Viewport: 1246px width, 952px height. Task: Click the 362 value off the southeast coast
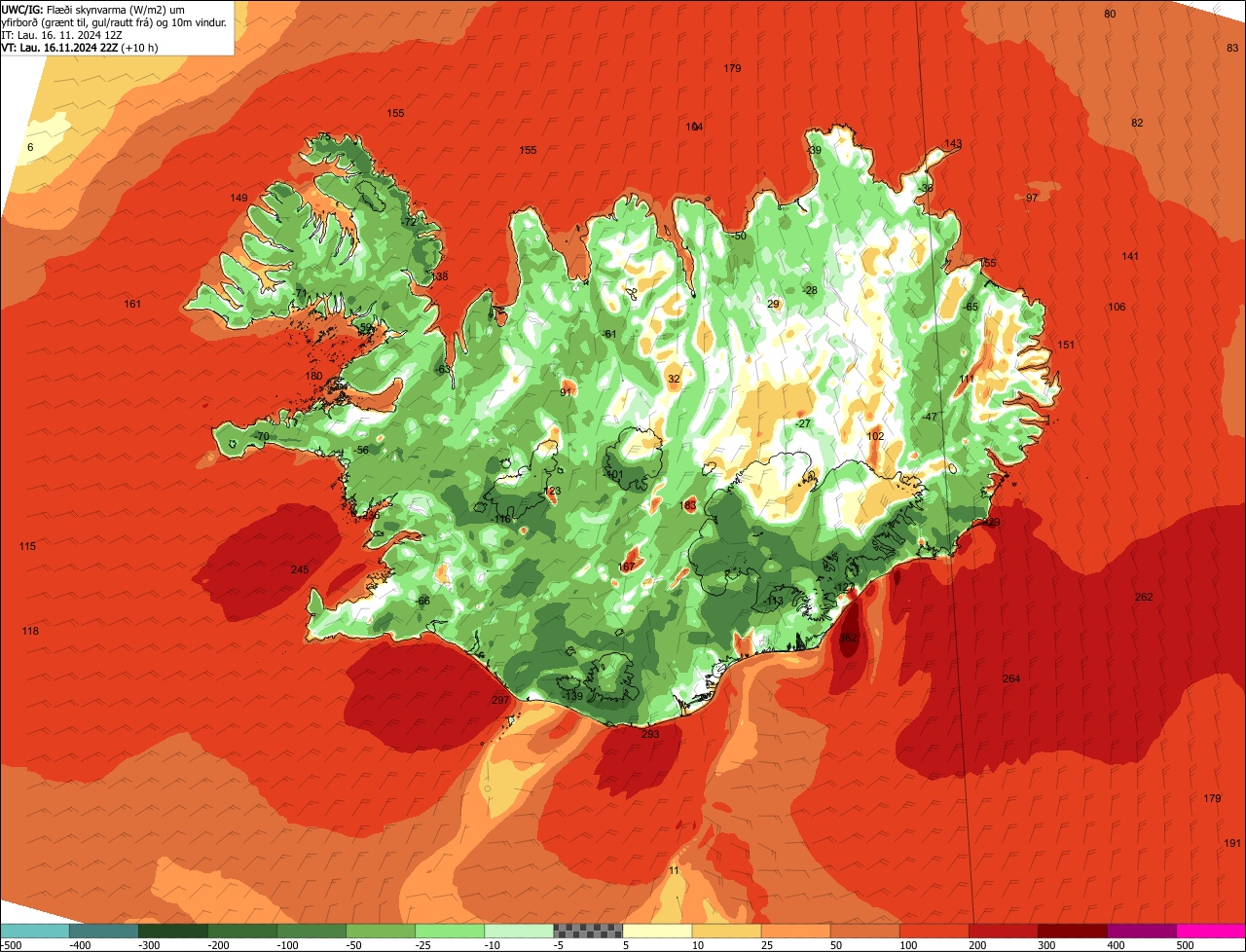click(x=849, y=638)
